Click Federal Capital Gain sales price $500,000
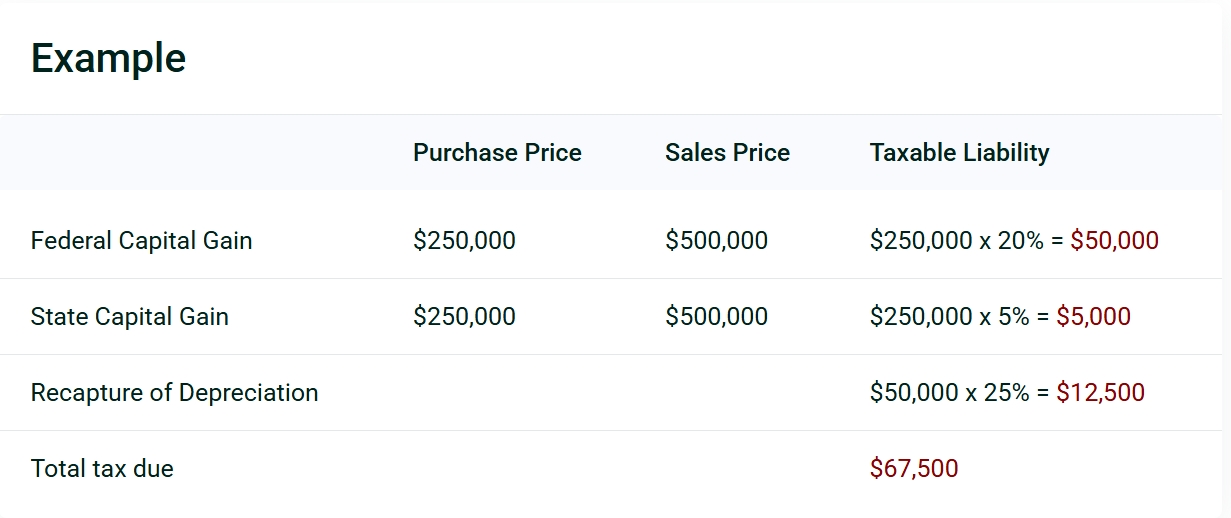1231x518 pixels. coord(716,241)
